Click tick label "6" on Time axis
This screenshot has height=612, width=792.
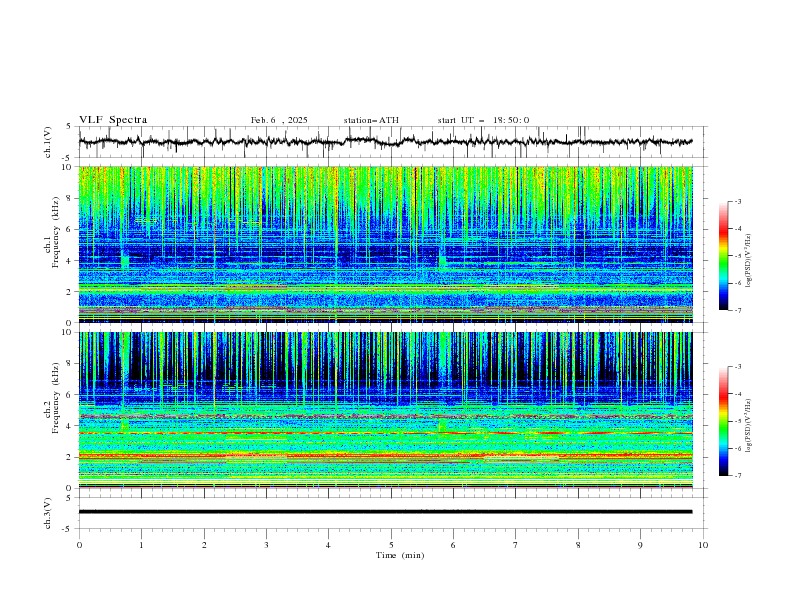click(453, 545)
